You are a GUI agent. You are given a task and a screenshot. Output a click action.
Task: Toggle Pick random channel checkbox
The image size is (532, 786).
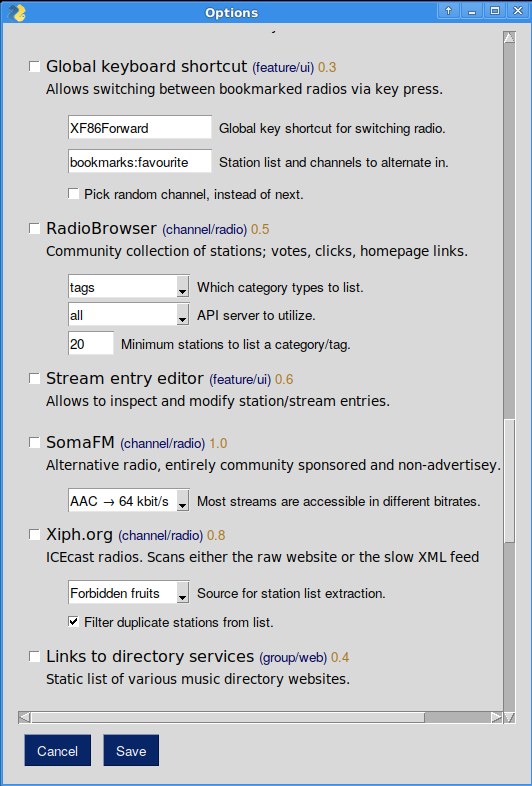73,193
